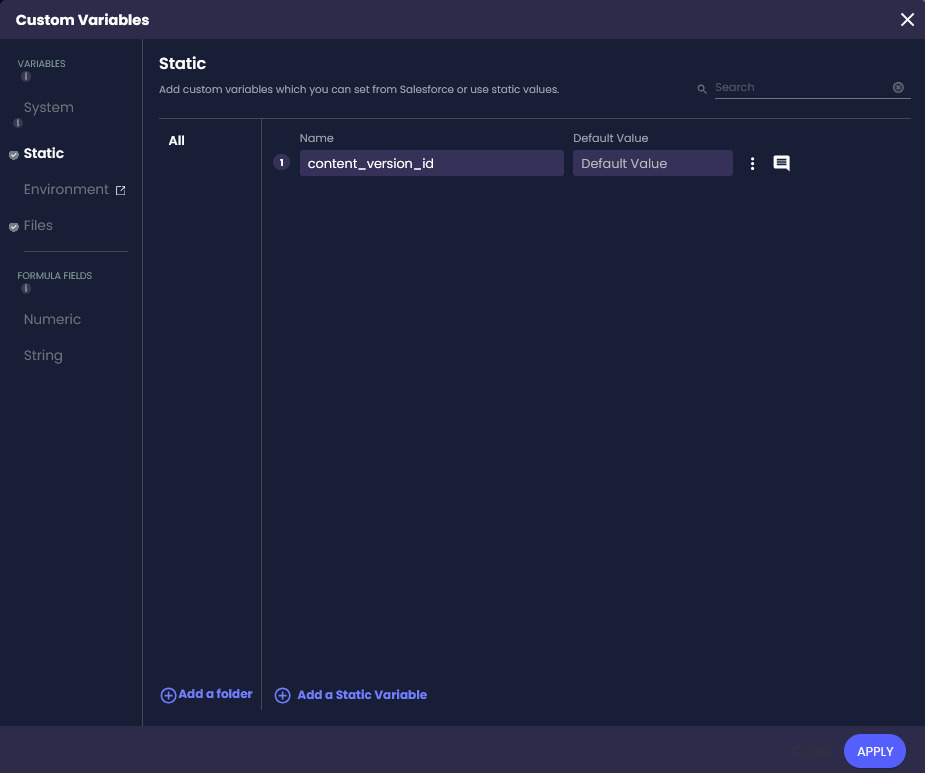
Task: Open the three-dot options menu for content_version_id
Action: click(x=752, y=163)
